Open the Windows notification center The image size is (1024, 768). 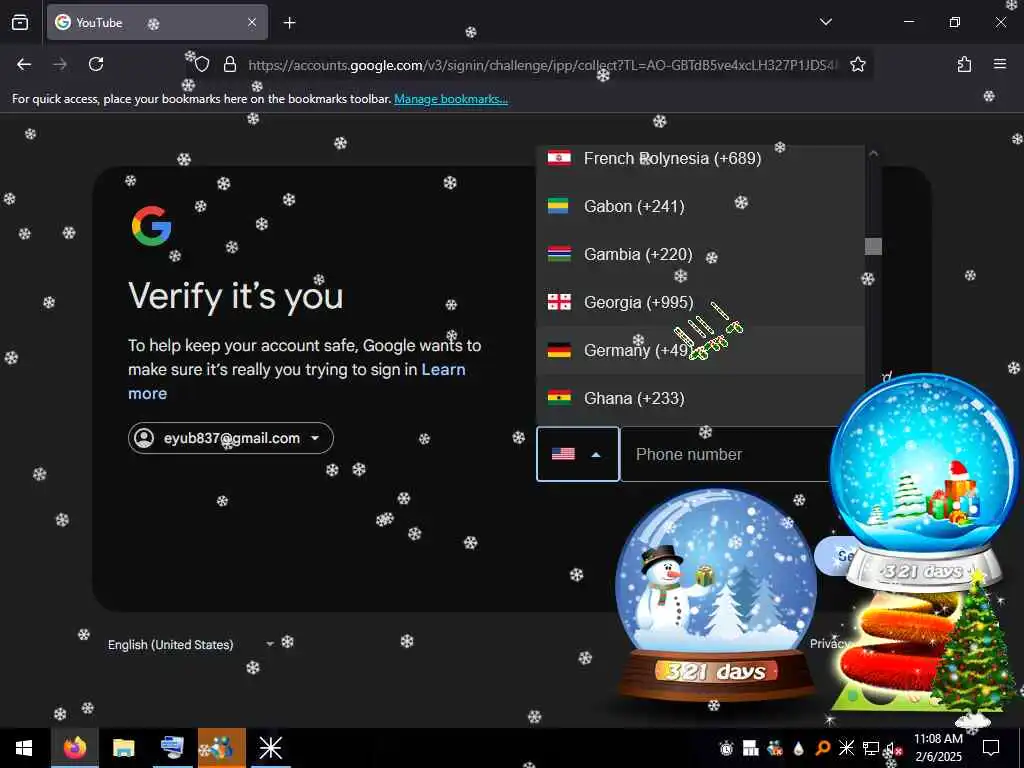pyautogui.click(x=991, y=748)
